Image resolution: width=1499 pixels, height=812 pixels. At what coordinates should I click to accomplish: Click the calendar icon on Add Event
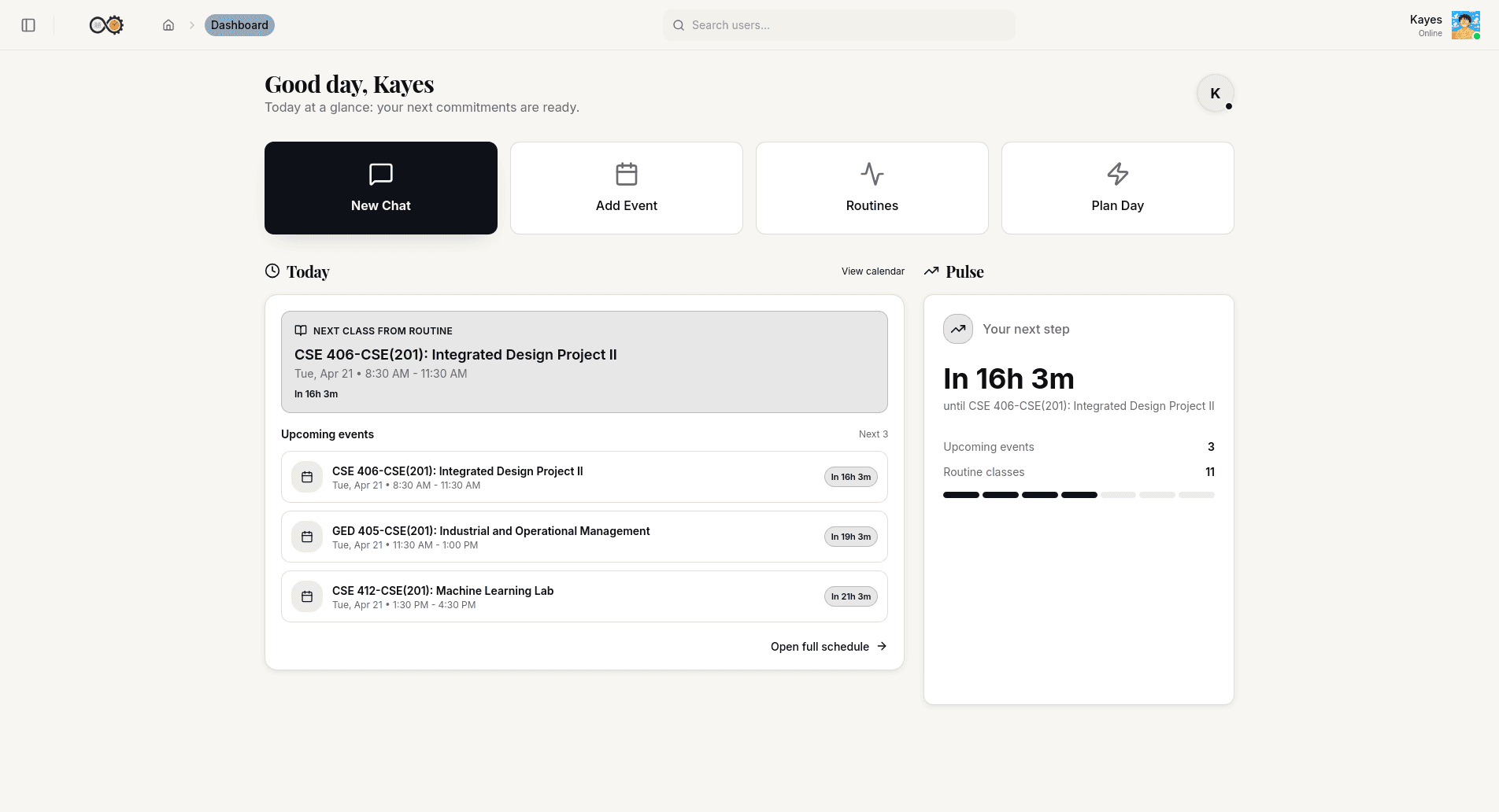tap(627, 174)
